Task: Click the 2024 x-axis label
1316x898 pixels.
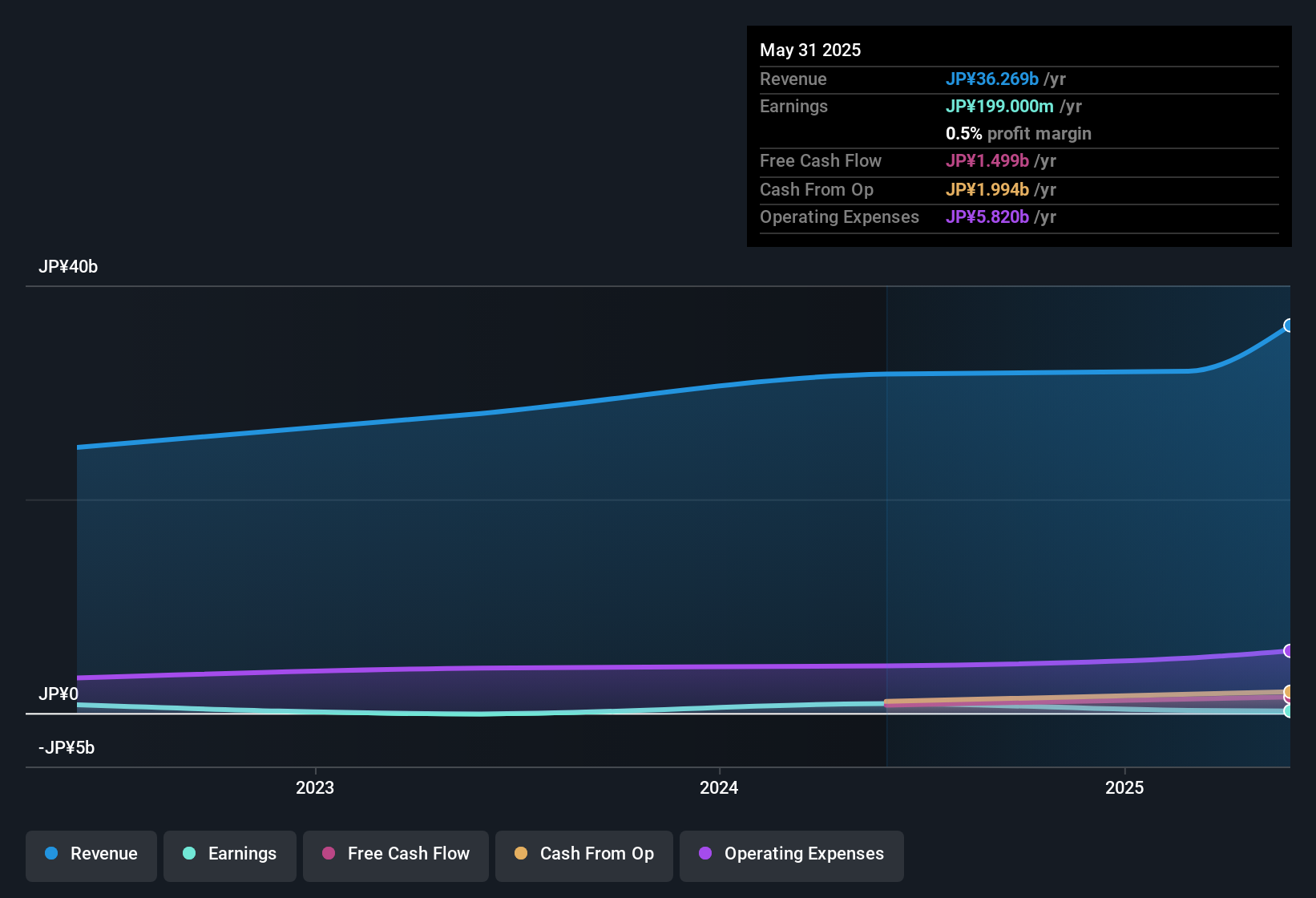Action: (x=719, y=787)
